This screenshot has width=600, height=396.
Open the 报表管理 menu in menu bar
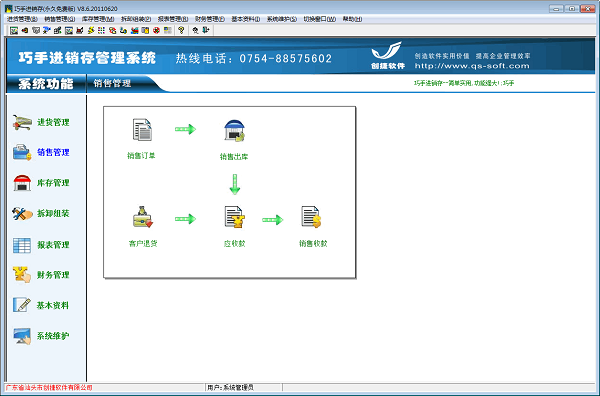click(x=173, y=19)
